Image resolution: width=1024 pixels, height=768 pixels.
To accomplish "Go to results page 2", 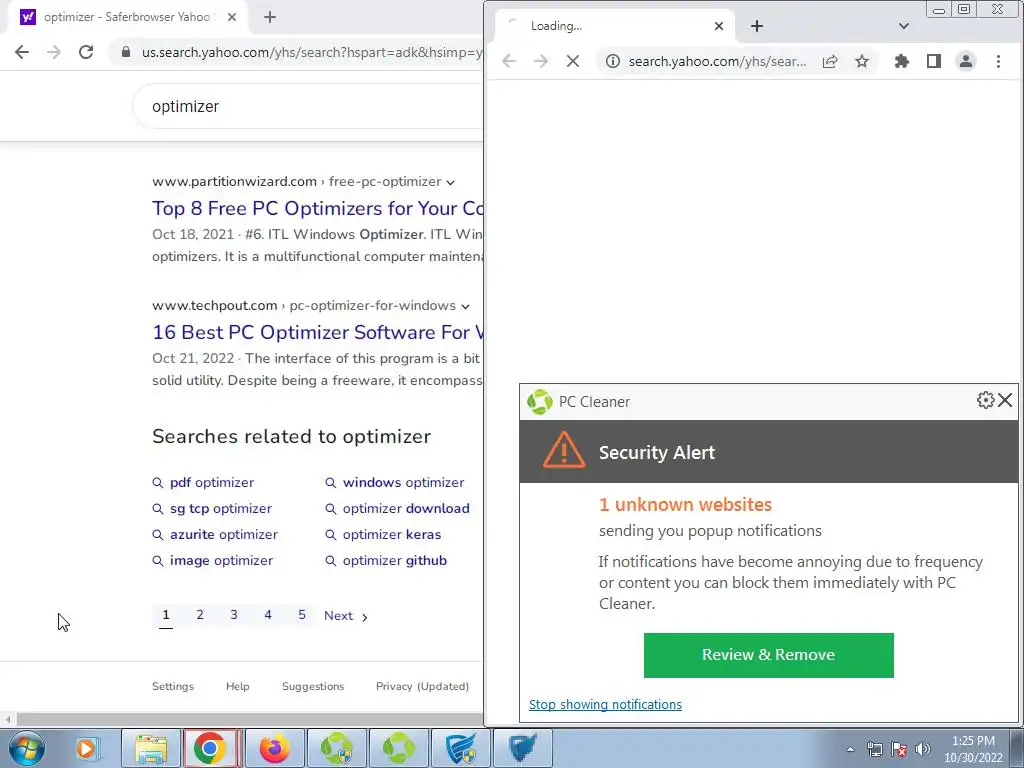I will pyautogui.click(x=200, y=615).
